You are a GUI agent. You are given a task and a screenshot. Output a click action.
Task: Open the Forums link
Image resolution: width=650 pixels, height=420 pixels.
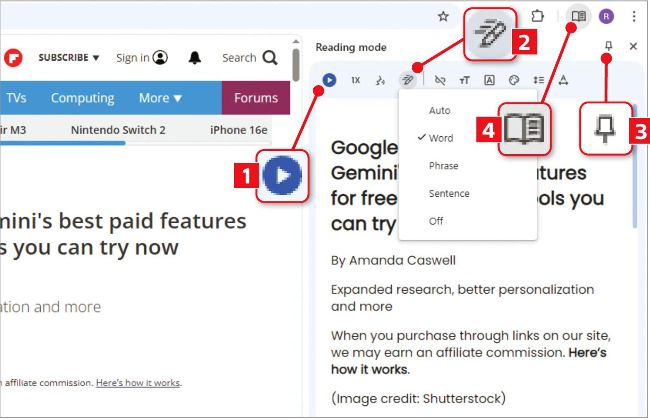click(x=255, y=98)
